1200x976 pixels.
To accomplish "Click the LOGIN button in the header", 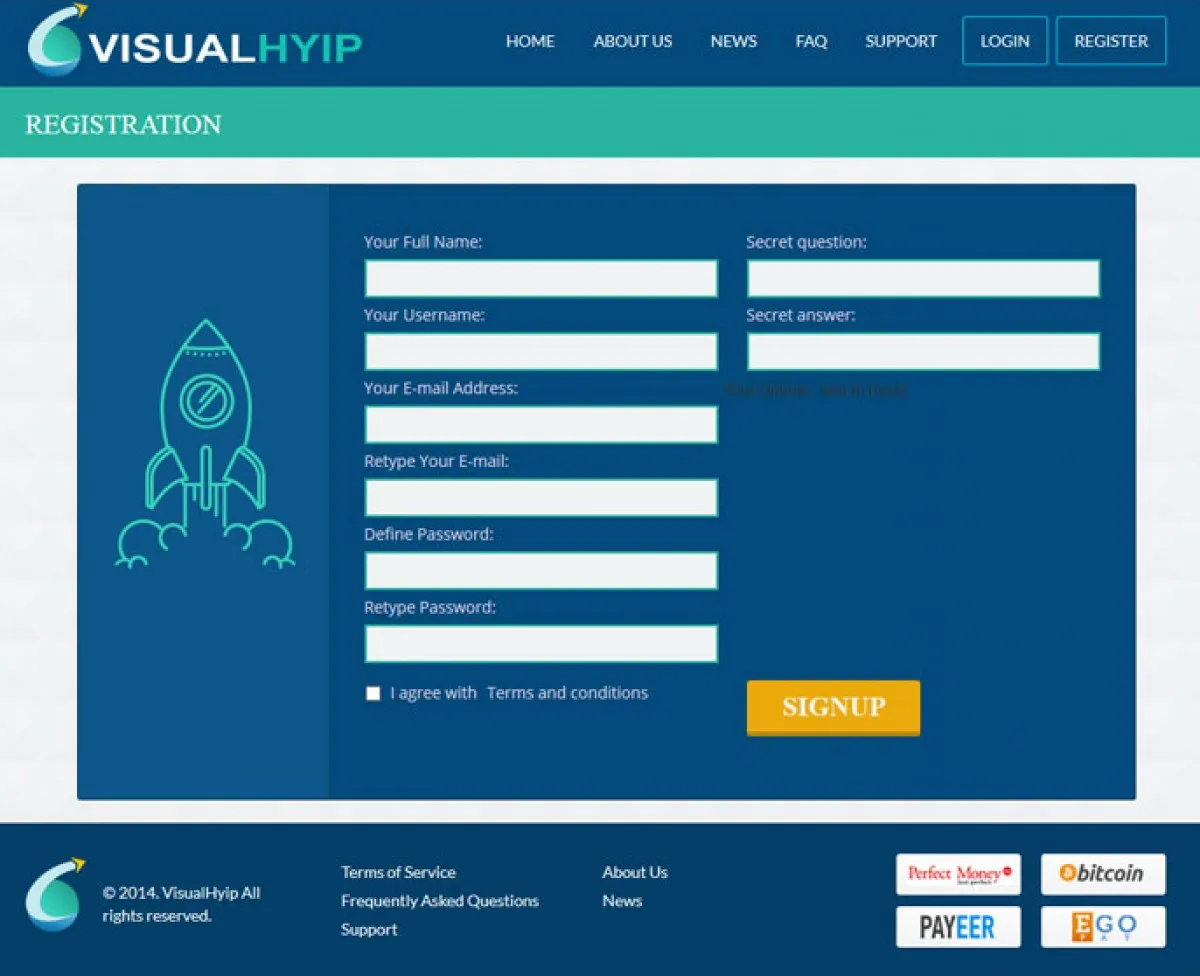I will pos(1005,41).
